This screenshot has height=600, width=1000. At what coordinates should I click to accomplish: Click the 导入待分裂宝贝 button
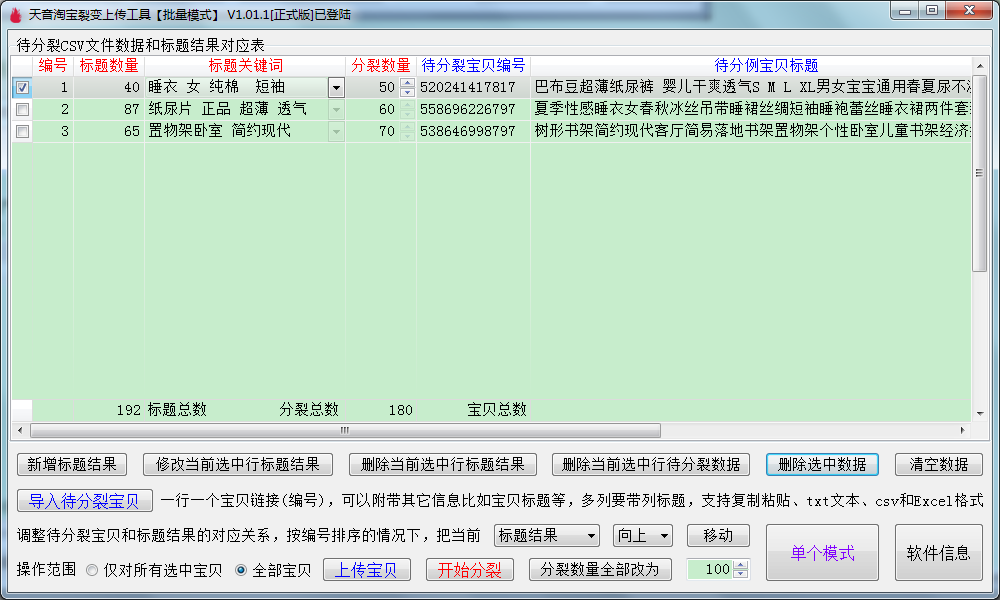pos(84,501)
